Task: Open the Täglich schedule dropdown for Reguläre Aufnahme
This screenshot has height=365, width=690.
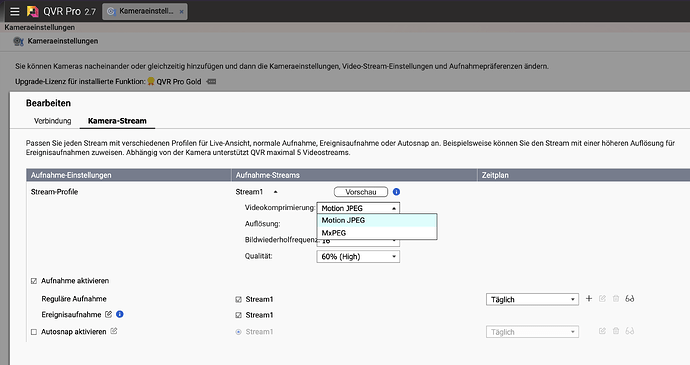Action: click(532, 299)
